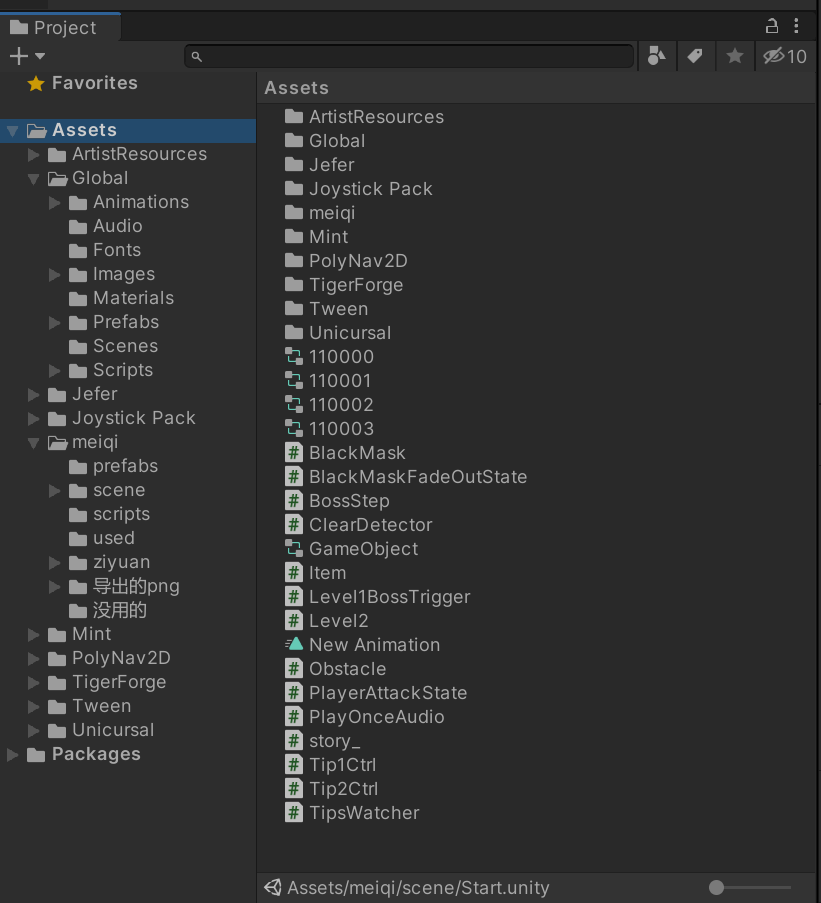
Task: Select the lowercase prefabs folder under meiqi
Action: tap(113, 466)
